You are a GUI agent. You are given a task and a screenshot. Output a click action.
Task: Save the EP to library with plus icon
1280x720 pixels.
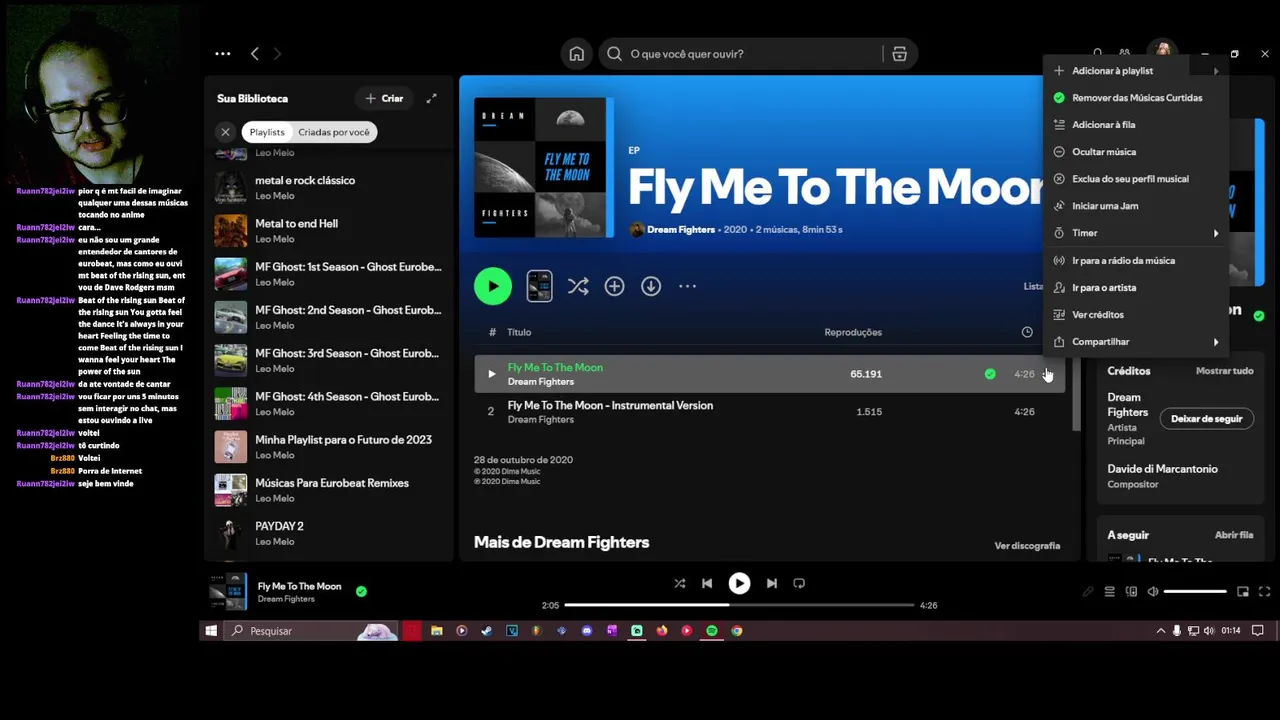pyautogui.click(x=614, y=286)
